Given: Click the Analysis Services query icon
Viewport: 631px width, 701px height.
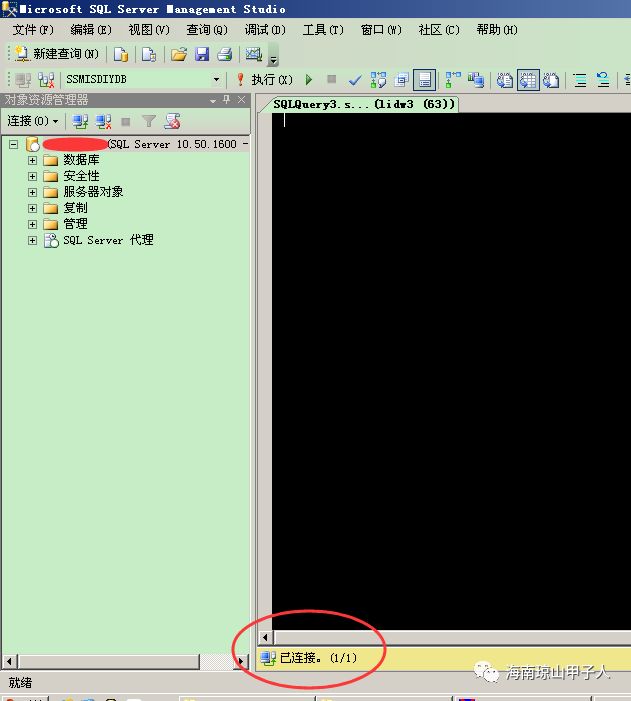Looking at the screenshot, I should click(149, 54).
